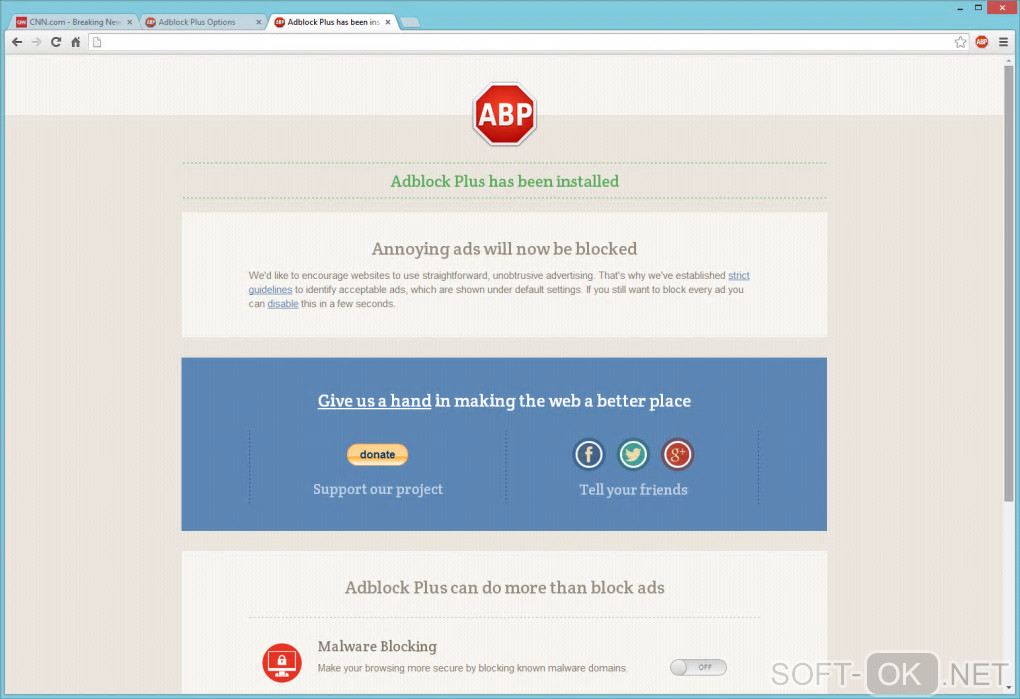
Task: Share via the Twitter bird icon
Action: coord(633,454)
